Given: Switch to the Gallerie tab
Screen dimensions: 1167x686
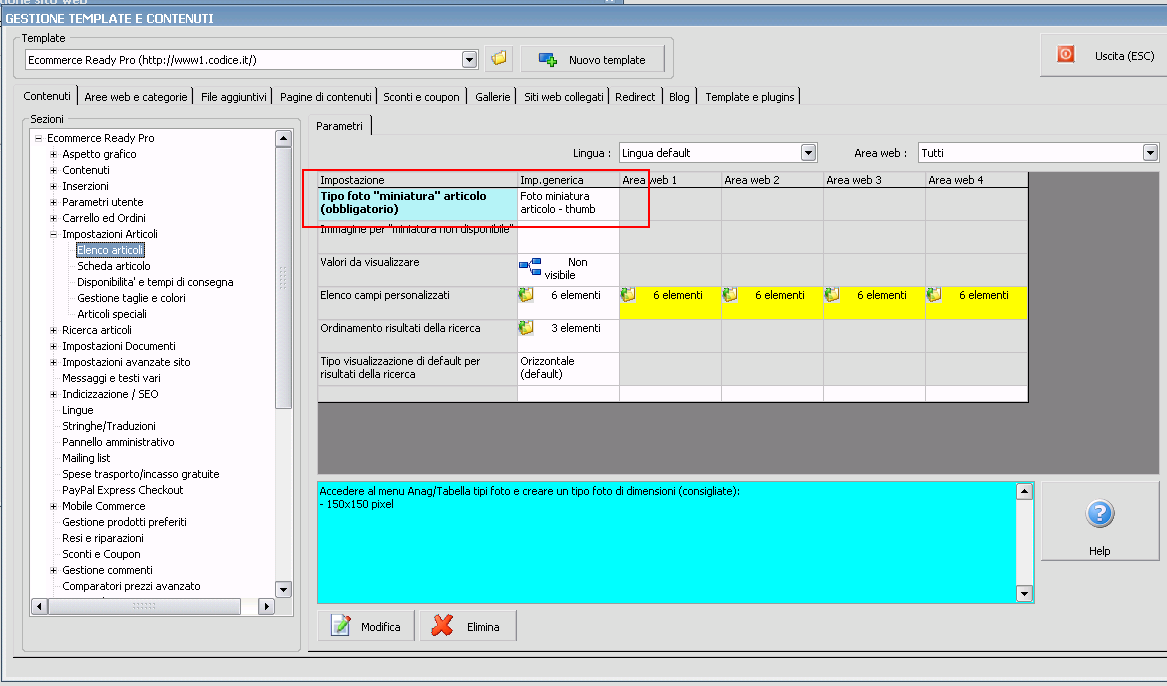Looking at the screenshot, I should [x=493, y=97].
